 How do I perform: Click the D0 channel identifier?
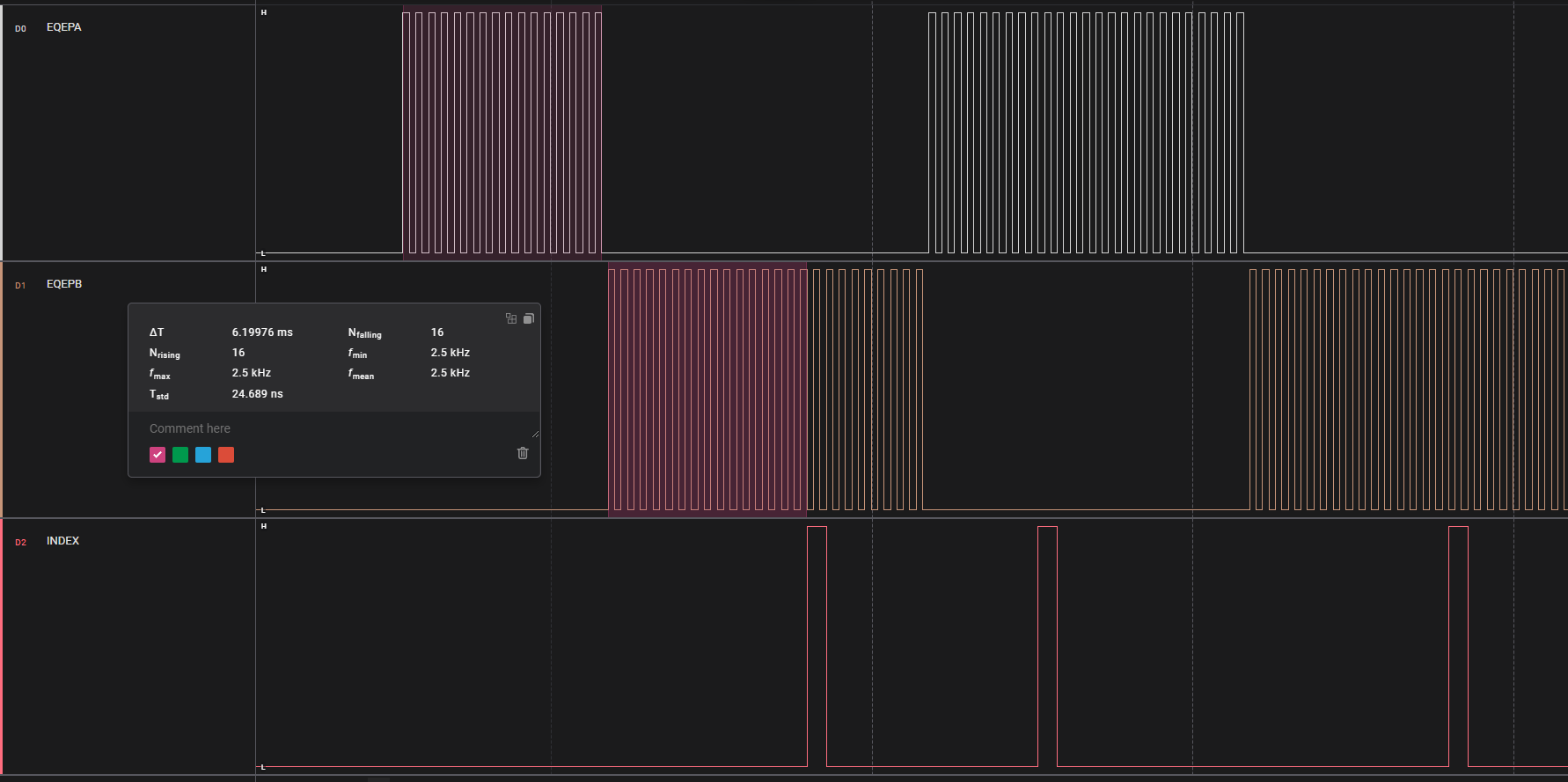click(x=20, y=29)
